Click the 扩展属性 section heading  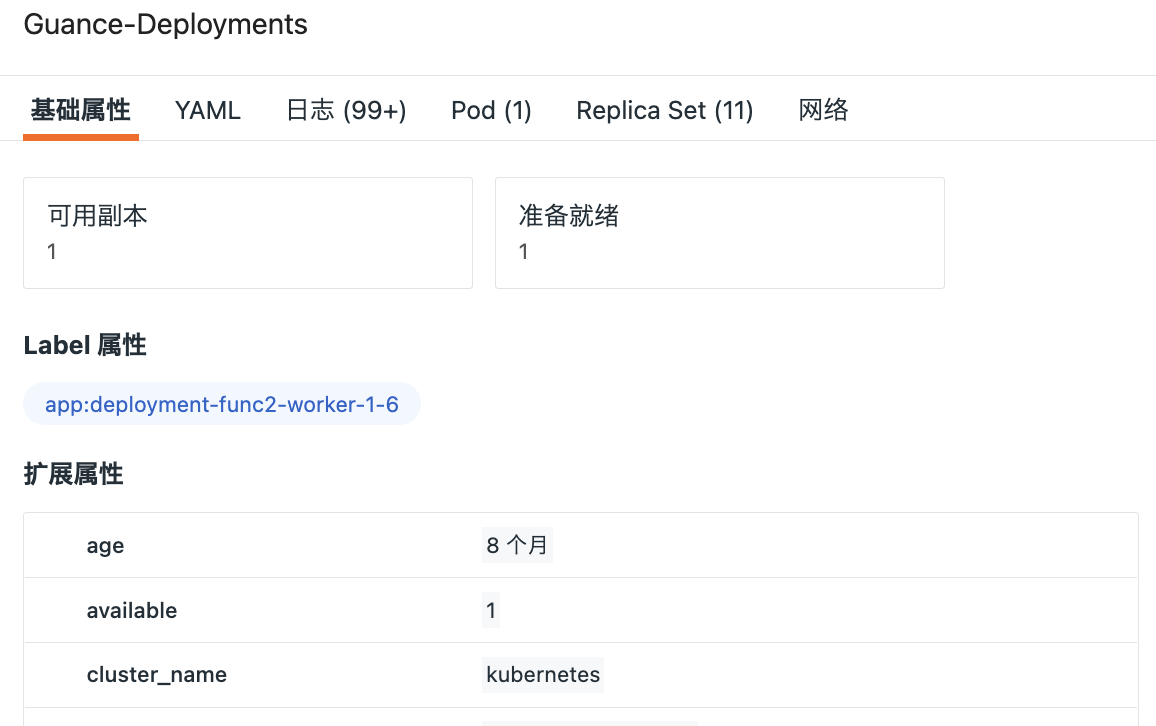(74, 475)
